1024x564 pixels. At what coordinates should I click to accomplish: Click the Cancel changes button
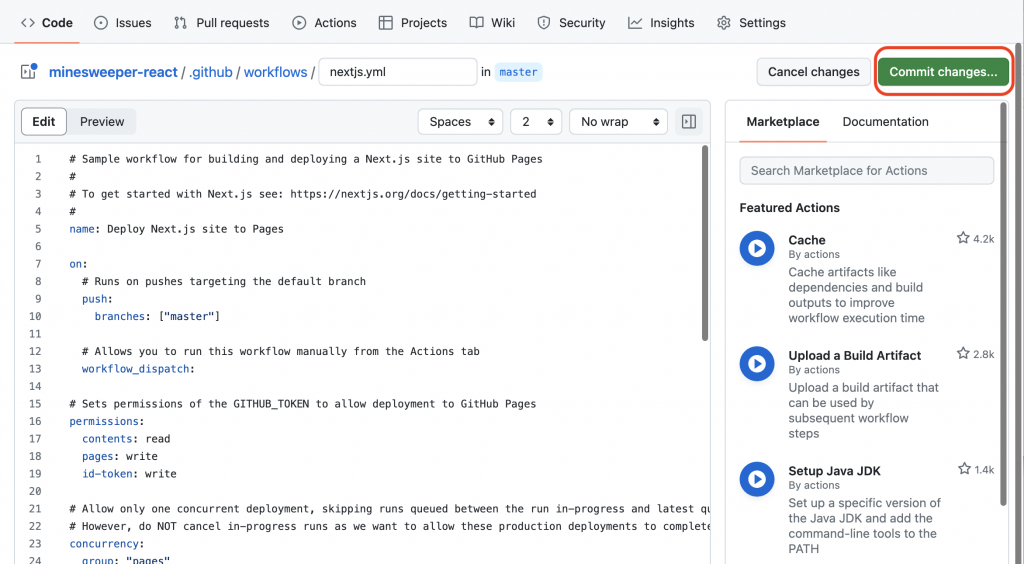(813, 72)
